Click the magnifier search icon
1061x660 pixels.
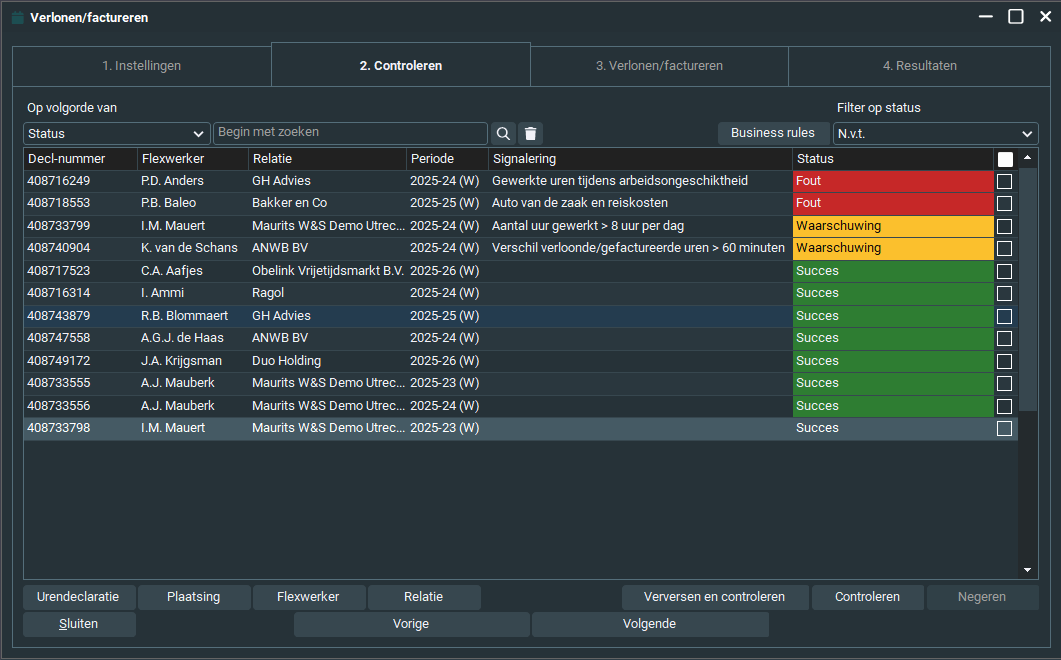click(x=503, y=134)
